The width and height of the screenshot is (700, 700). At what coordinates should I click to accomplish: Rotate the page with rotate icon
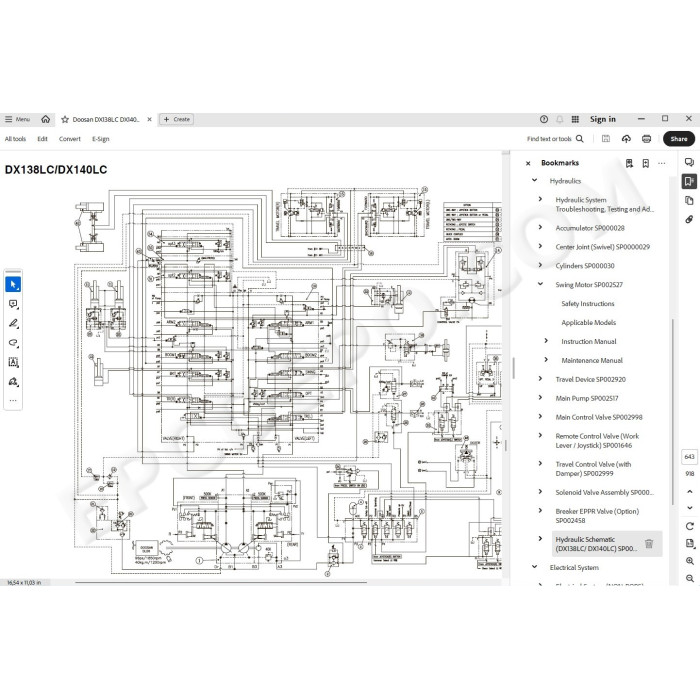click(690, 526)
